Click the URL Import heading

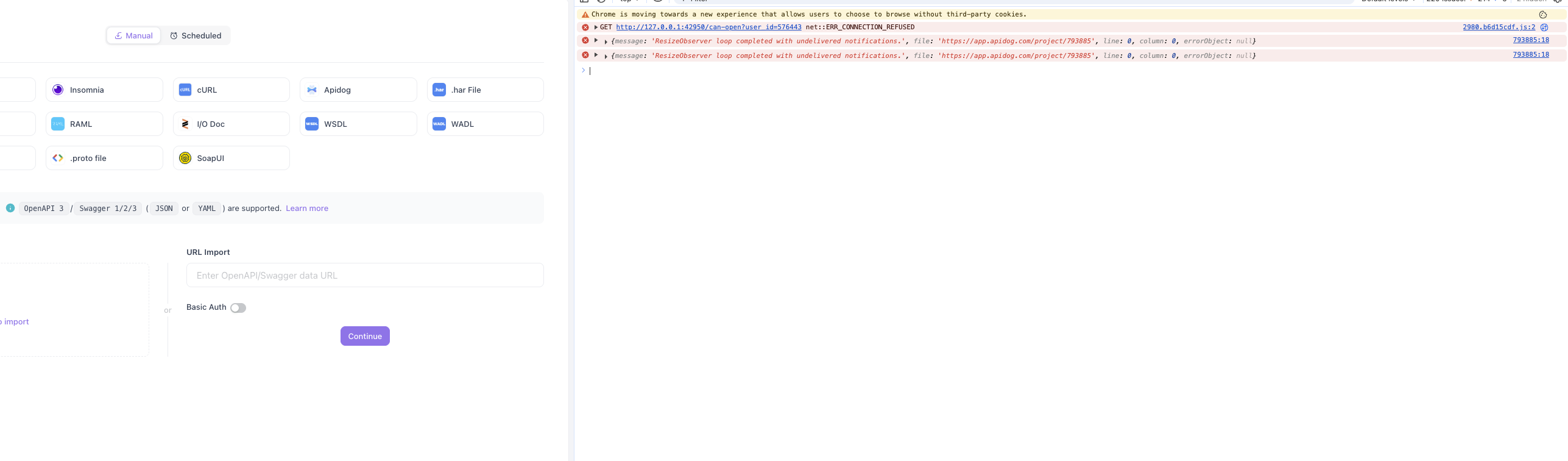208,252
